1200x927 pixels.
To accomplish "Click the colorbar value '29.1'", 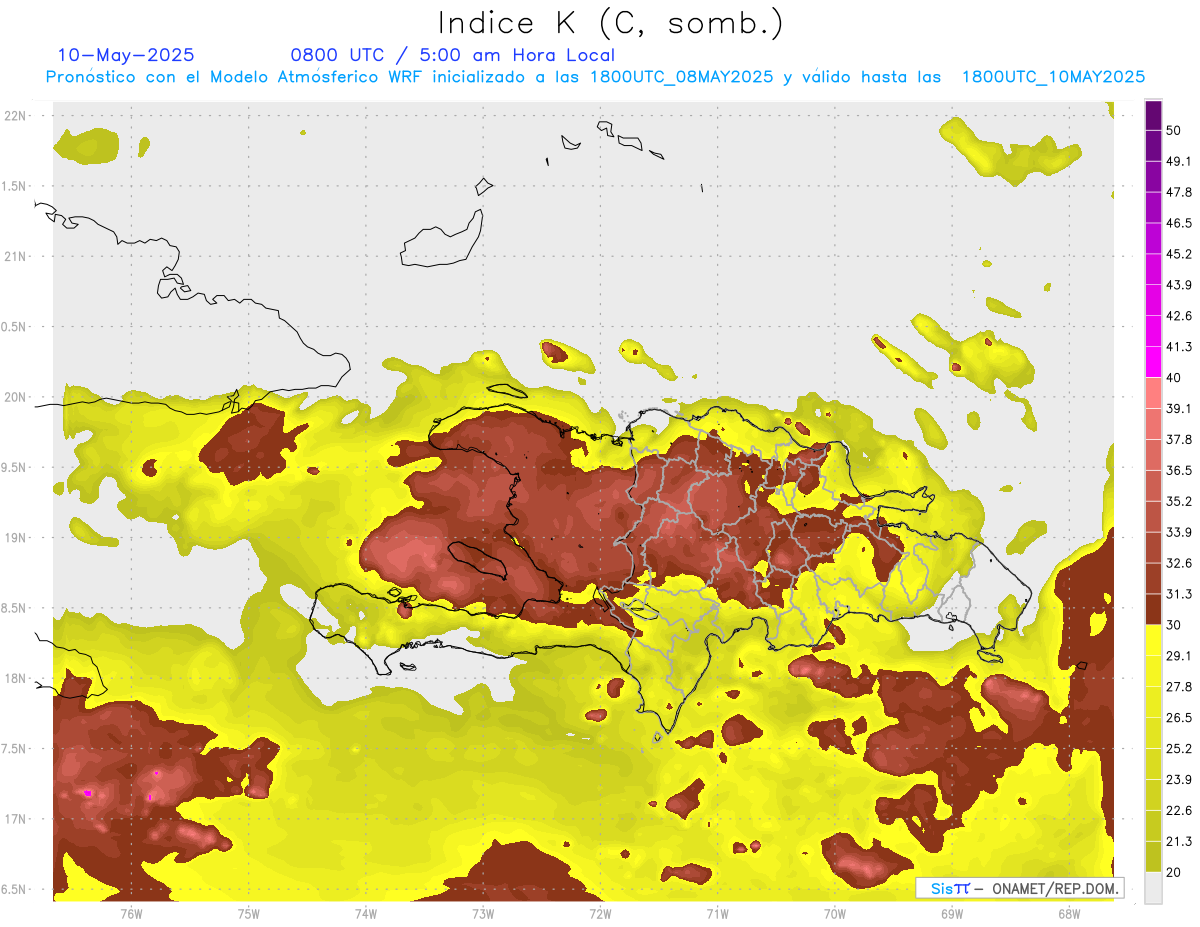I will click(x=1178, y=656).
